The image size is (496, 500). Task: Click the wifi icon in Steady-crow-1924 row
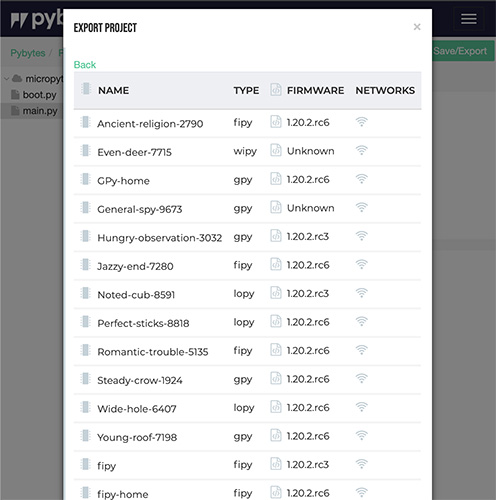[x=362, y=378]
